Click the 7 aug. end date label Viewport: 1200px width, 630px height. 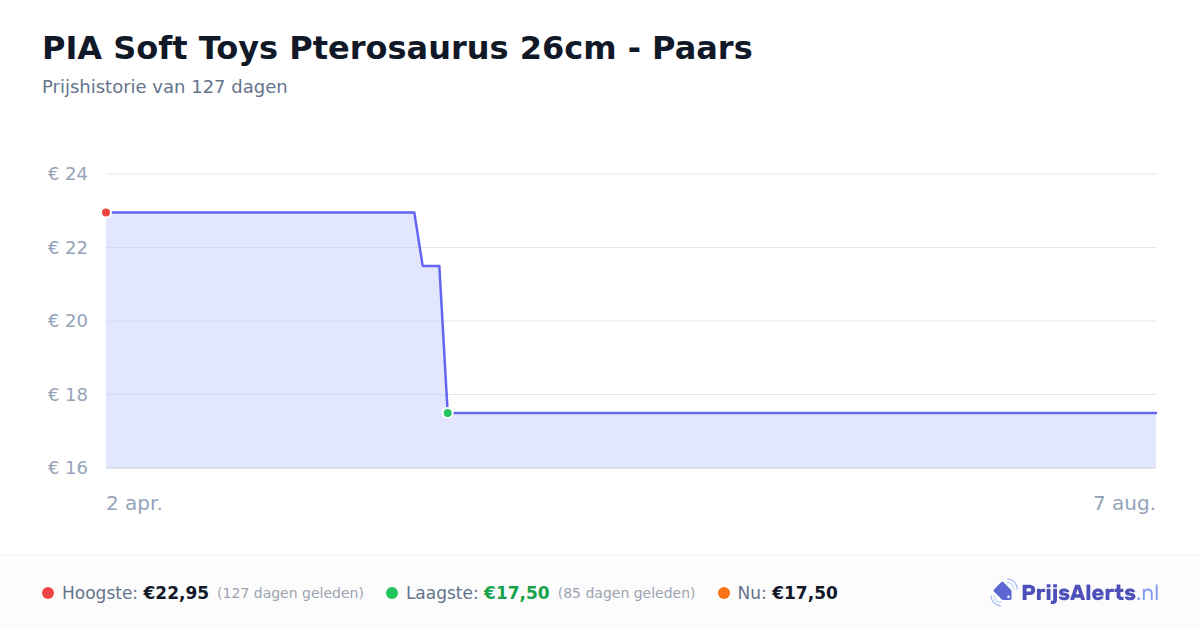pyautogui.click(x=1125, y=504)
